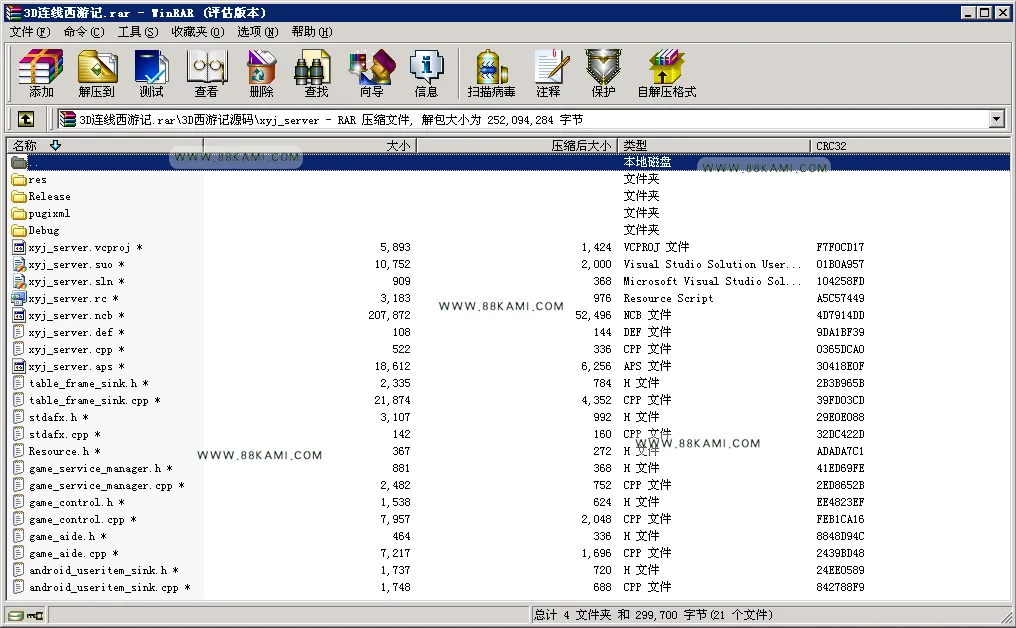Click the status bar totals text
The height and width of the screenshot is (628, 1016).
653,614
